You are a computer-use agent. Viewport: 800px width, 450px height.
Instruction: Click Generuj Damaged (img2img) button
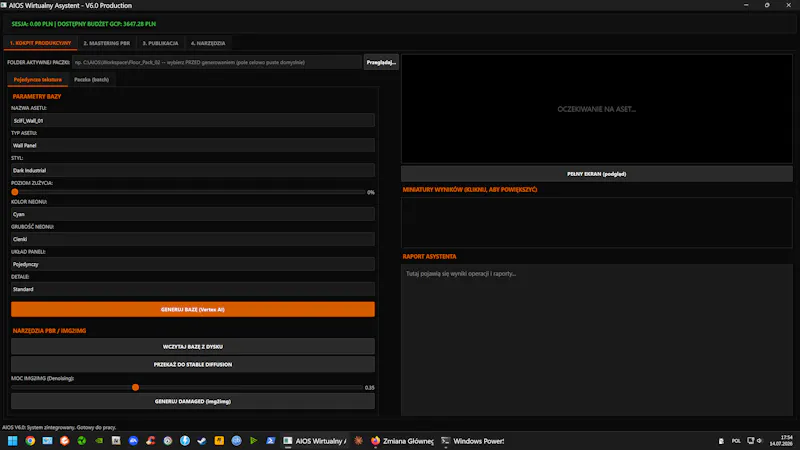click(193, 402)
